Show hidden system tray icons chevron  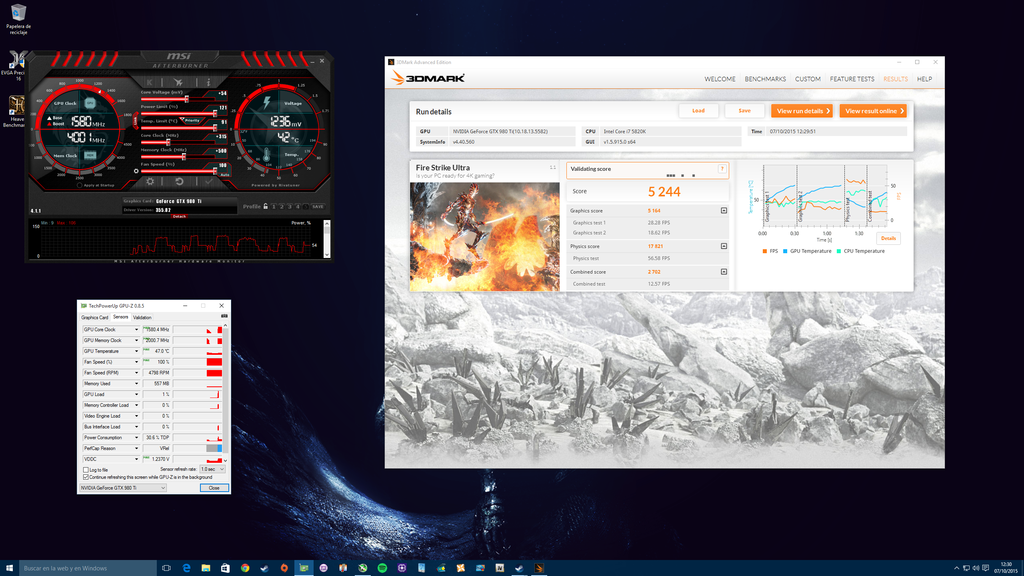[957, 568]
